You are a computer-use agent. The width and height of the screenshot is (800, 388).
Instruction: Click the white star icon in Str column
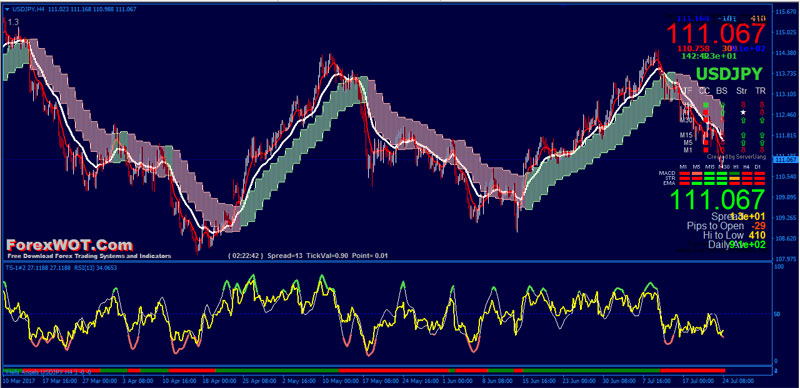coord(743,112)
